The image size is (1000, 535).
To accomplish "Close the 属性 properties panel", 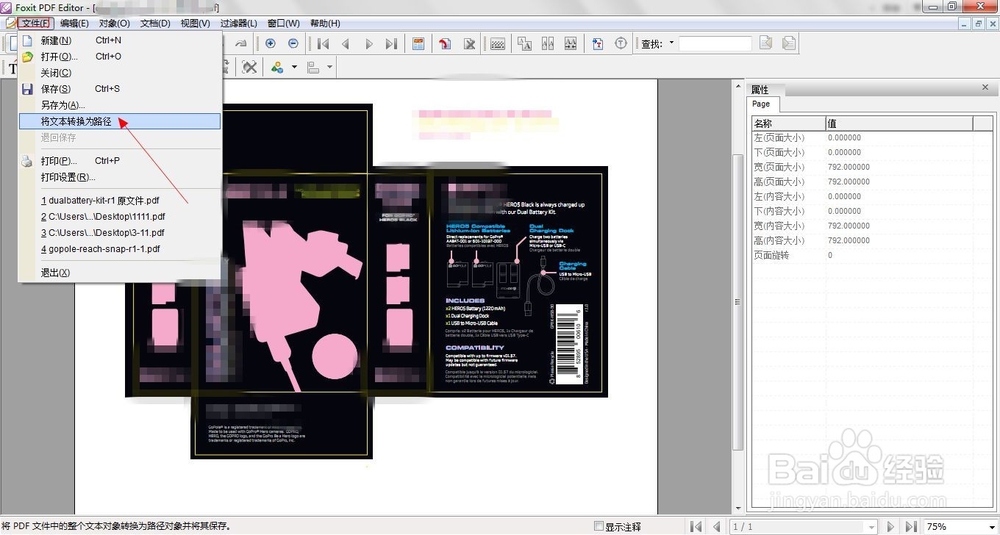I will pos(985,87).
